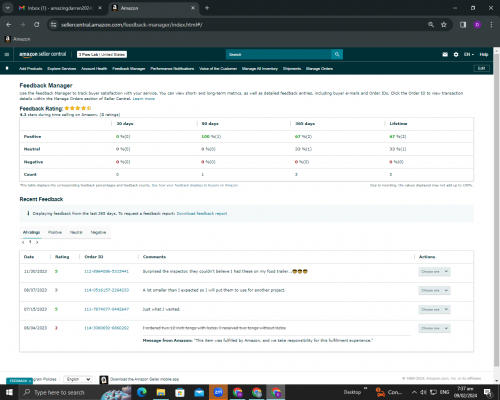
Task: Open the Mail app from the taskbar
Action: click(x=199, y=392)
